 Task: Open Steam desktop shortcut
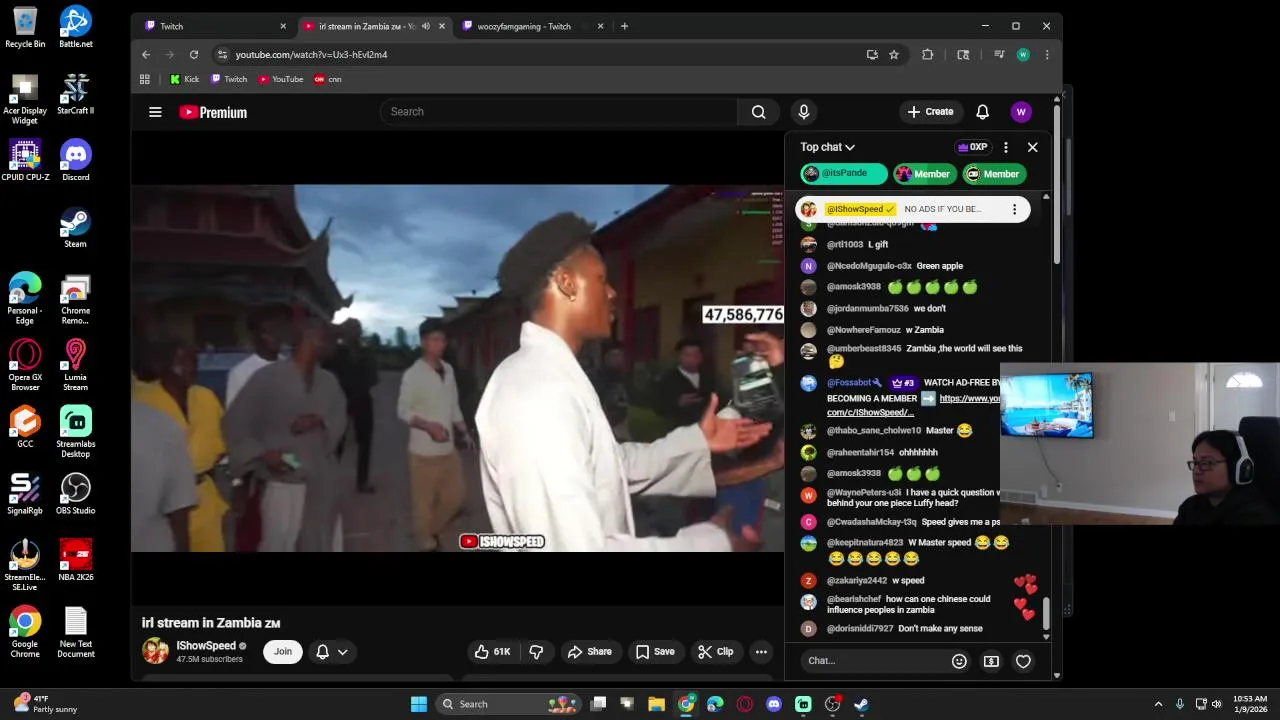click(x=76, y=228)
